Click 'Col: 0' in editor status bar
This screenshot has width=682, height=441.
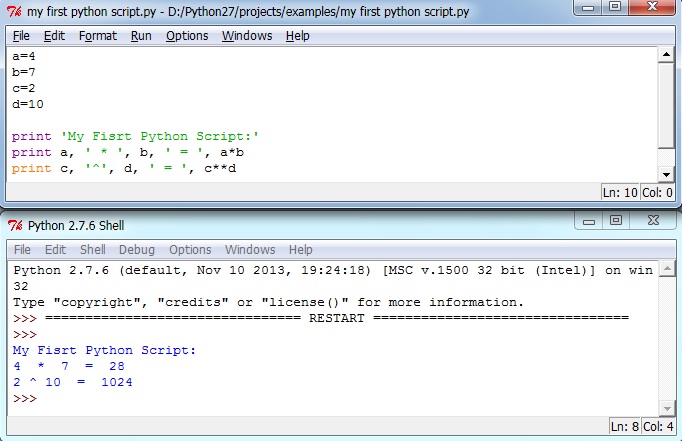[657, 192]
